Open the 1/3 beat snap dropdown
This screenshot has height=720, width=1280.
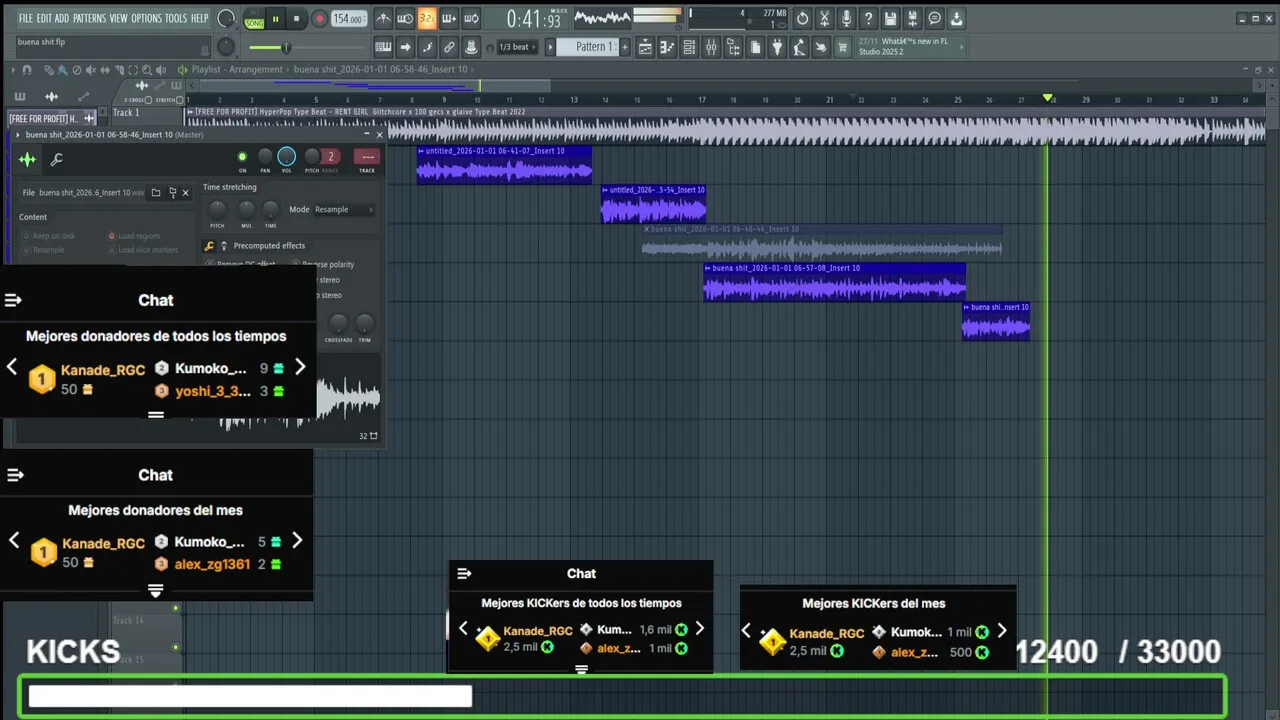[x=517, y=47]
